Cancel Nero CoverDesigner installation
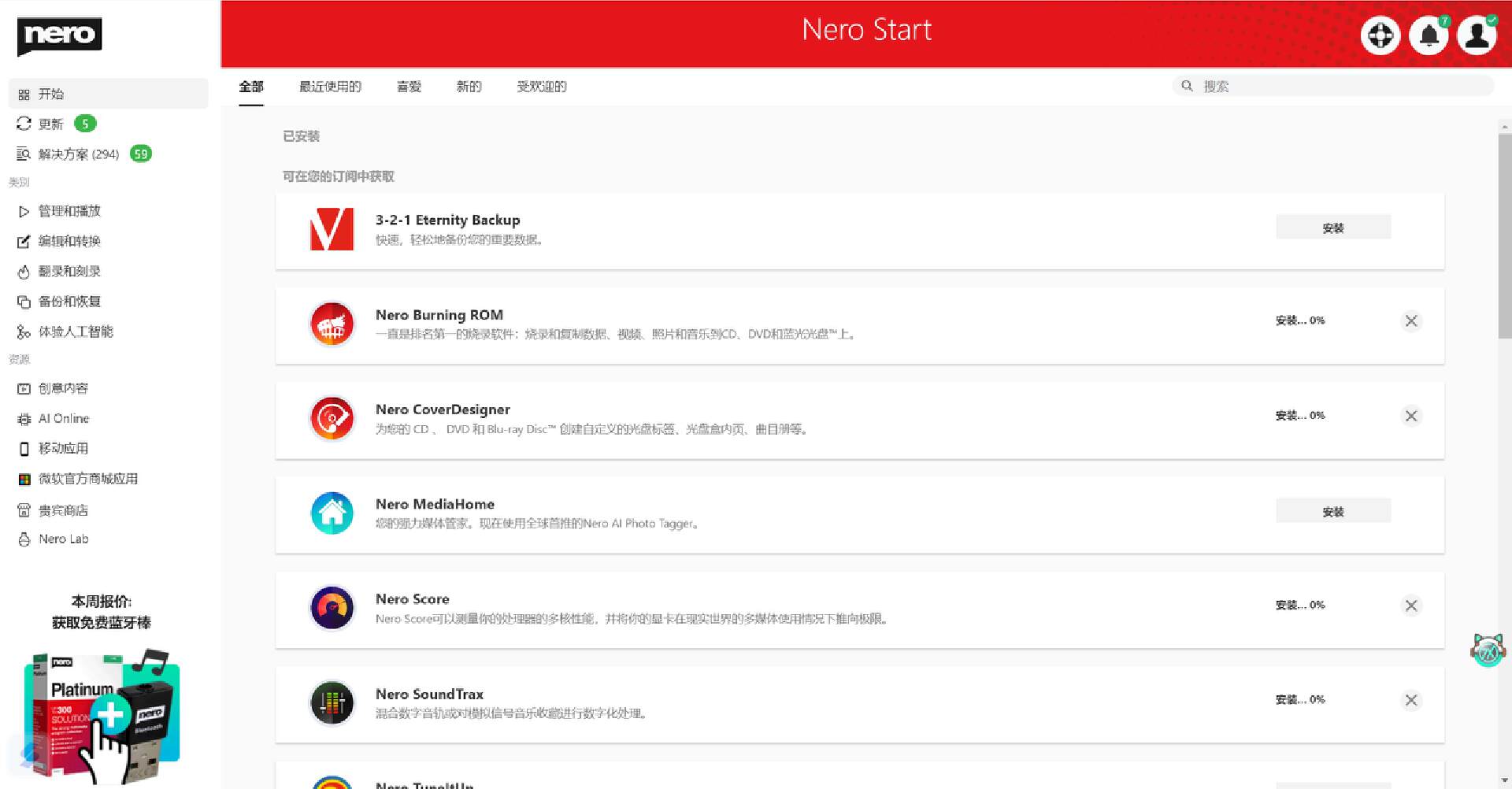Image resolution: width=1512 pixels, height=789 pixels. 1411,416
